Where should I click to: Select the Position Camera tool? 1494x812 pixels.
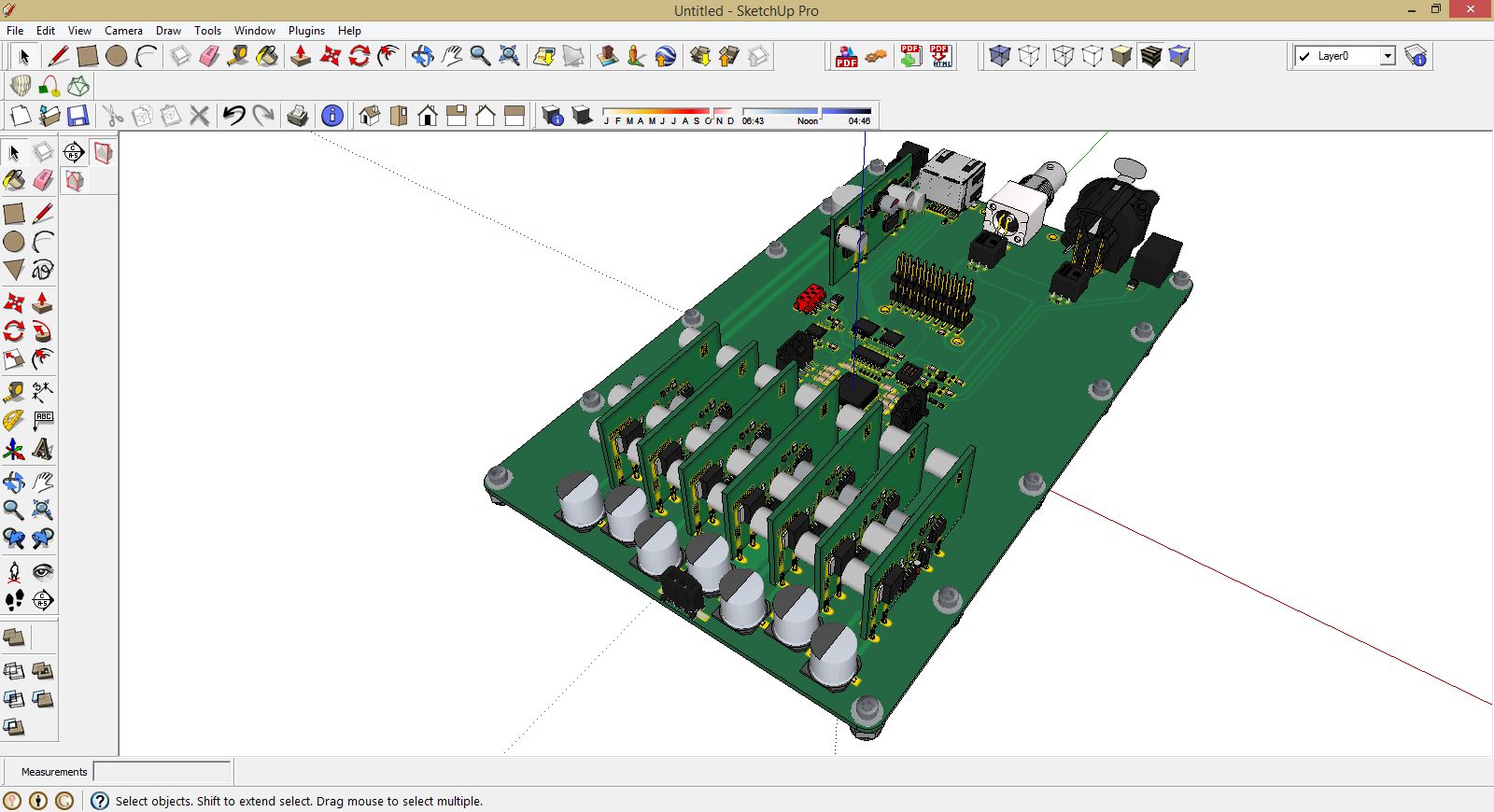click(14, 571)
